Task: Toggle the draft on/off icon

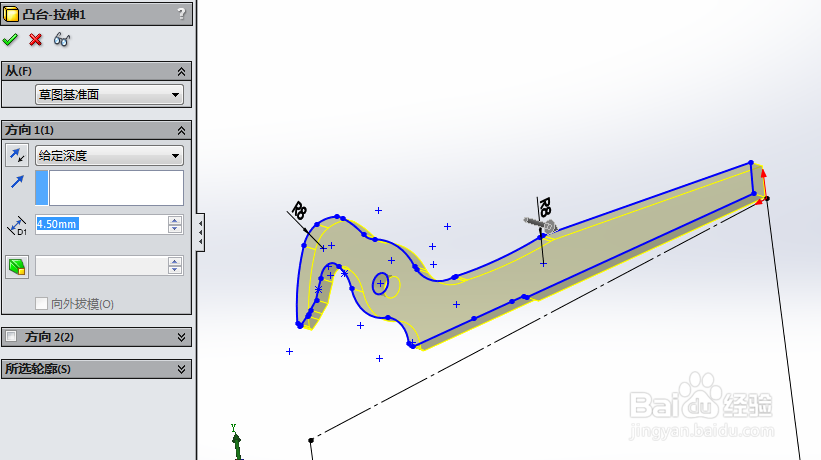Action: click(17, 266)
